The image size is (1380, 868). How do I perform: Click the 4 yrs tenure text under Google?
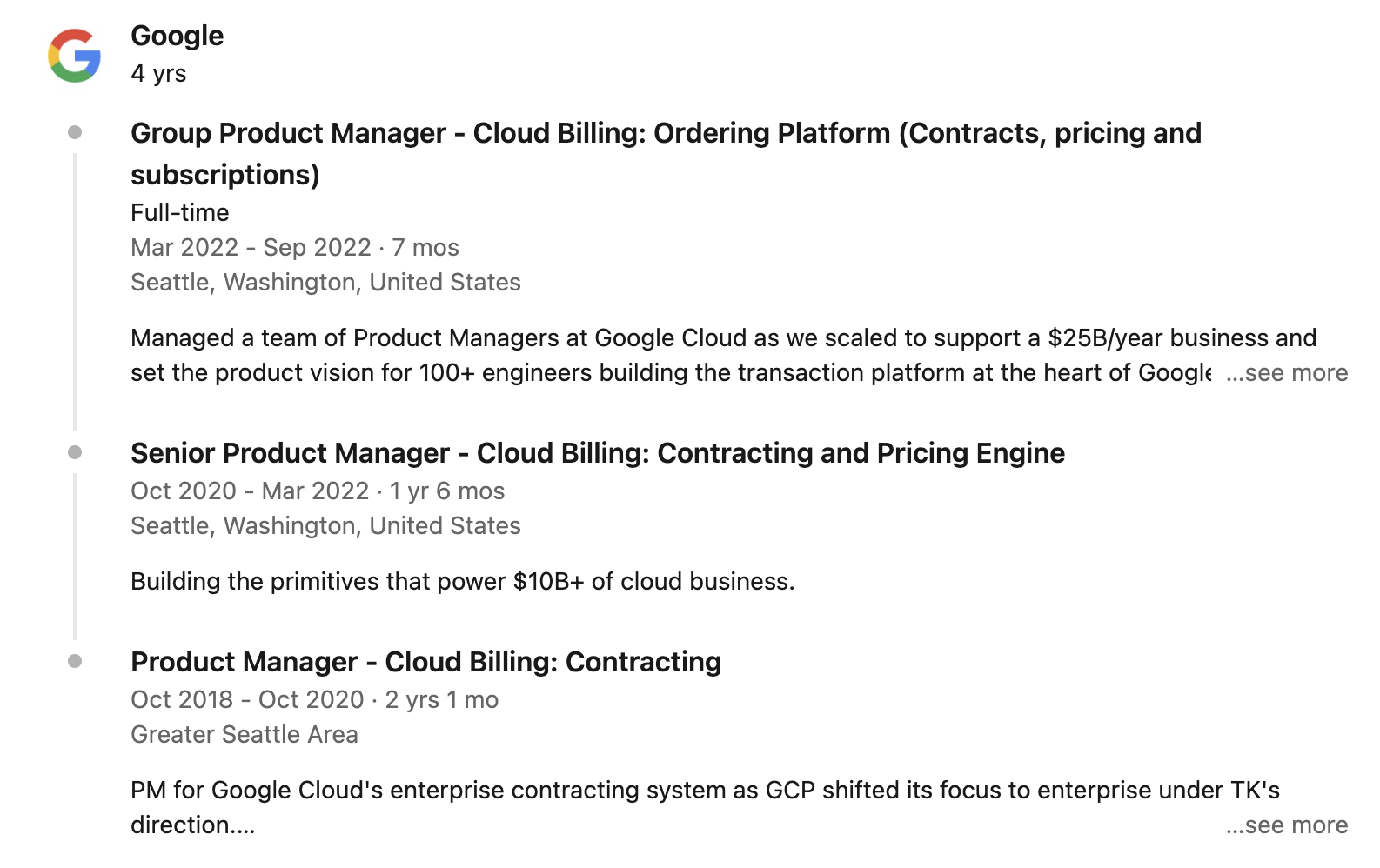(158, 74)
